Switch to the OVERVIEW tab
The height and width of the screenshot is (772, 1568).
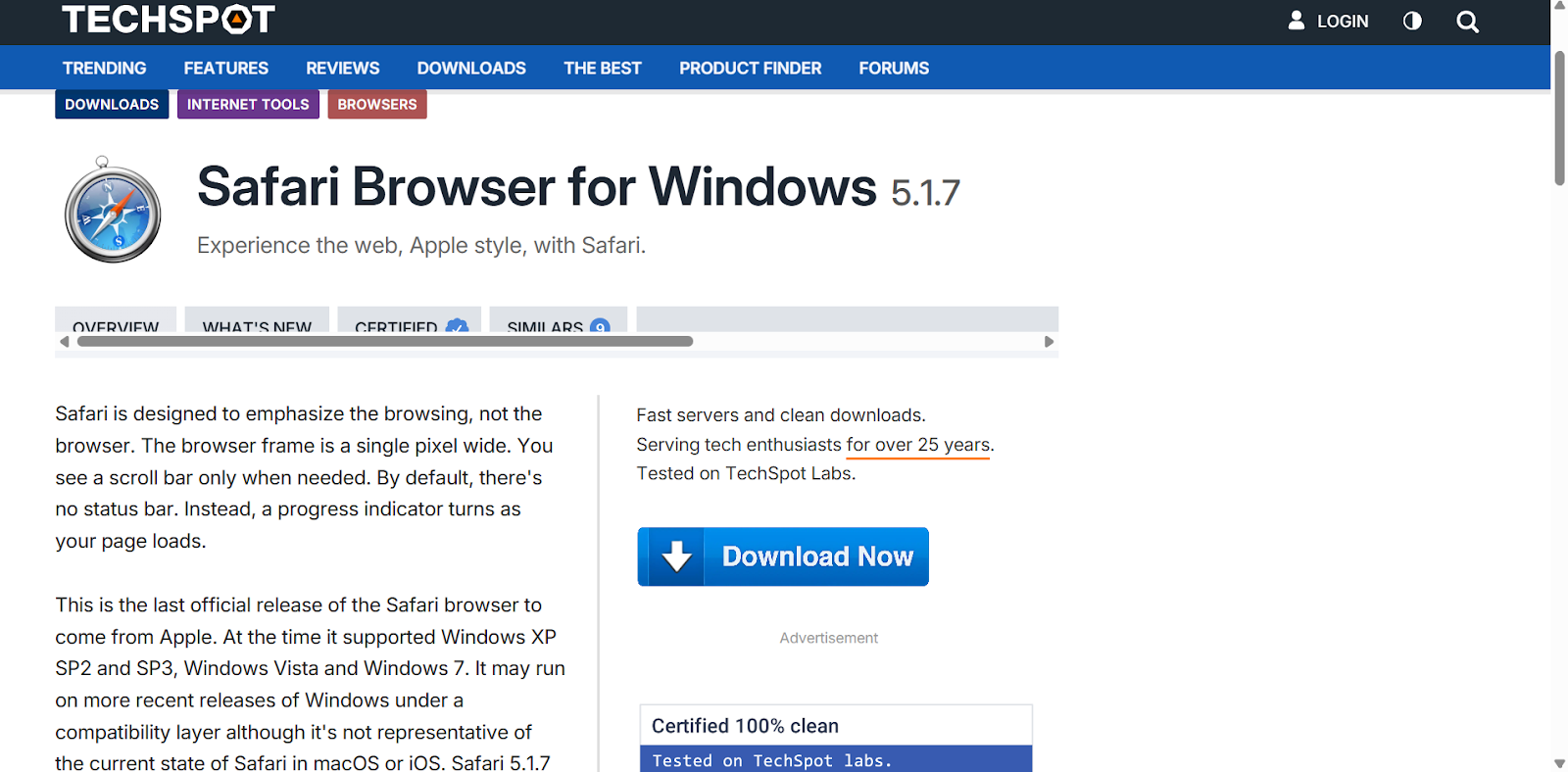(116, 320)
